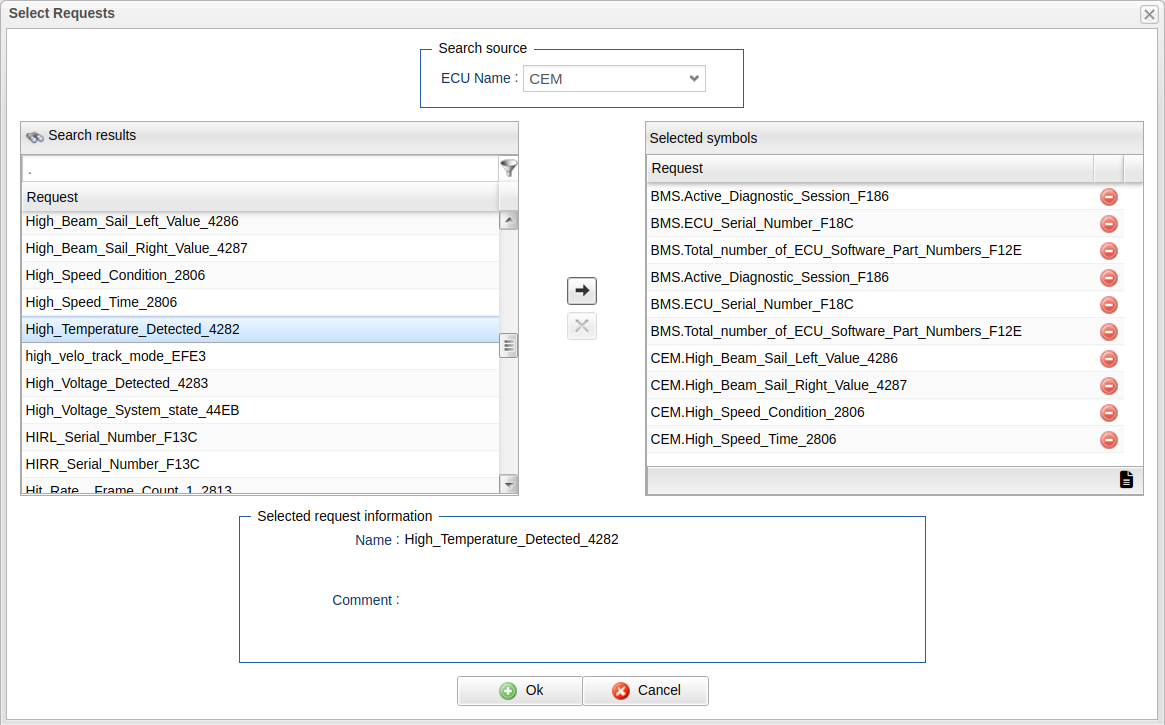
Task: Click the right arrow to add selected request
Action: tap(582, 291)
